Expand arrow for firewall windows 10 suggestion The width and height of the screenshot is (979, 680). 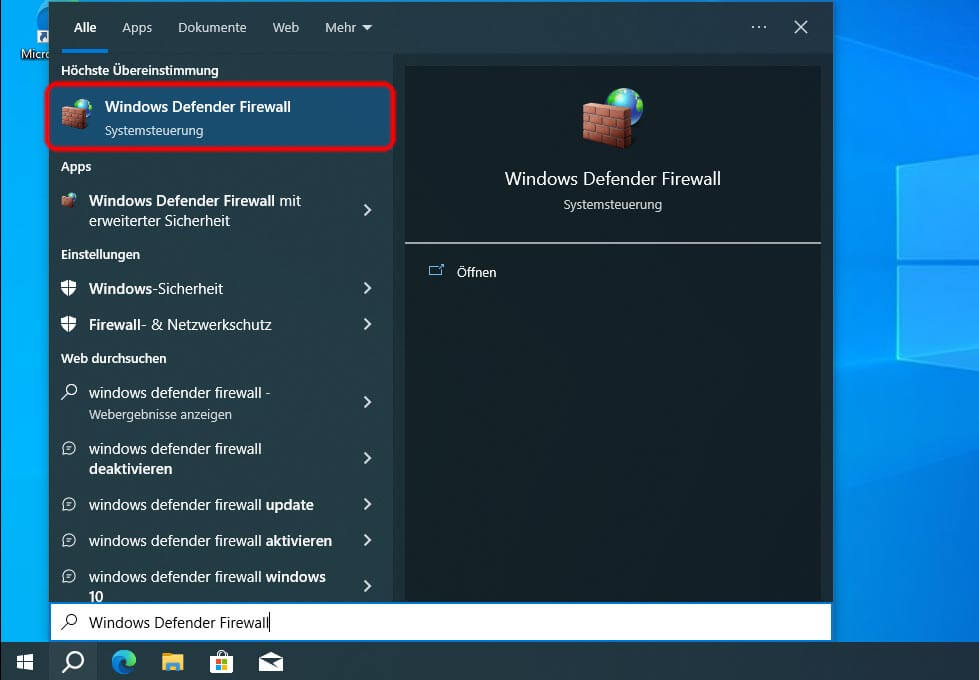(x=367, y=586)
